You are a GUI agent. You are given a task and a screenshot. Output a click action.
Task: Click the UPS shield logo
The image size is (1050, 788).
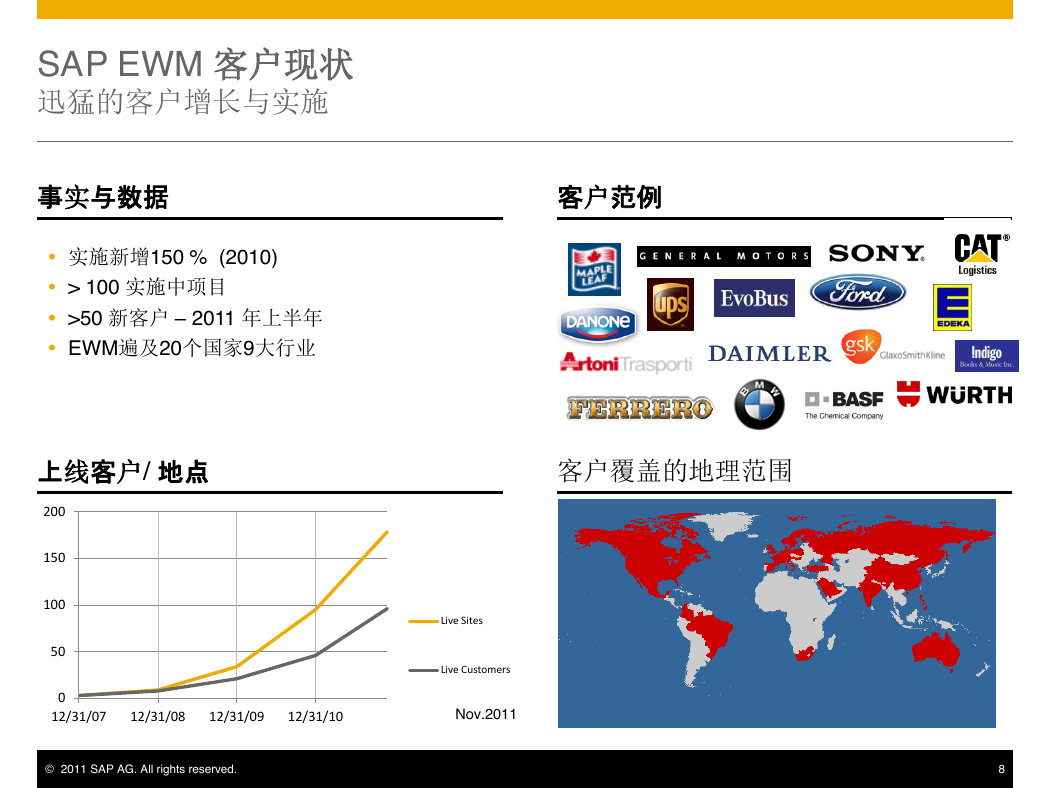(x=670, y=305)
